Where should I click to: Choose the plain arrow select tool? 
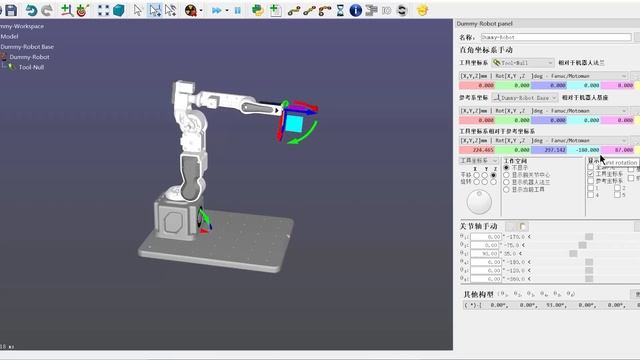tap(138, 10)
